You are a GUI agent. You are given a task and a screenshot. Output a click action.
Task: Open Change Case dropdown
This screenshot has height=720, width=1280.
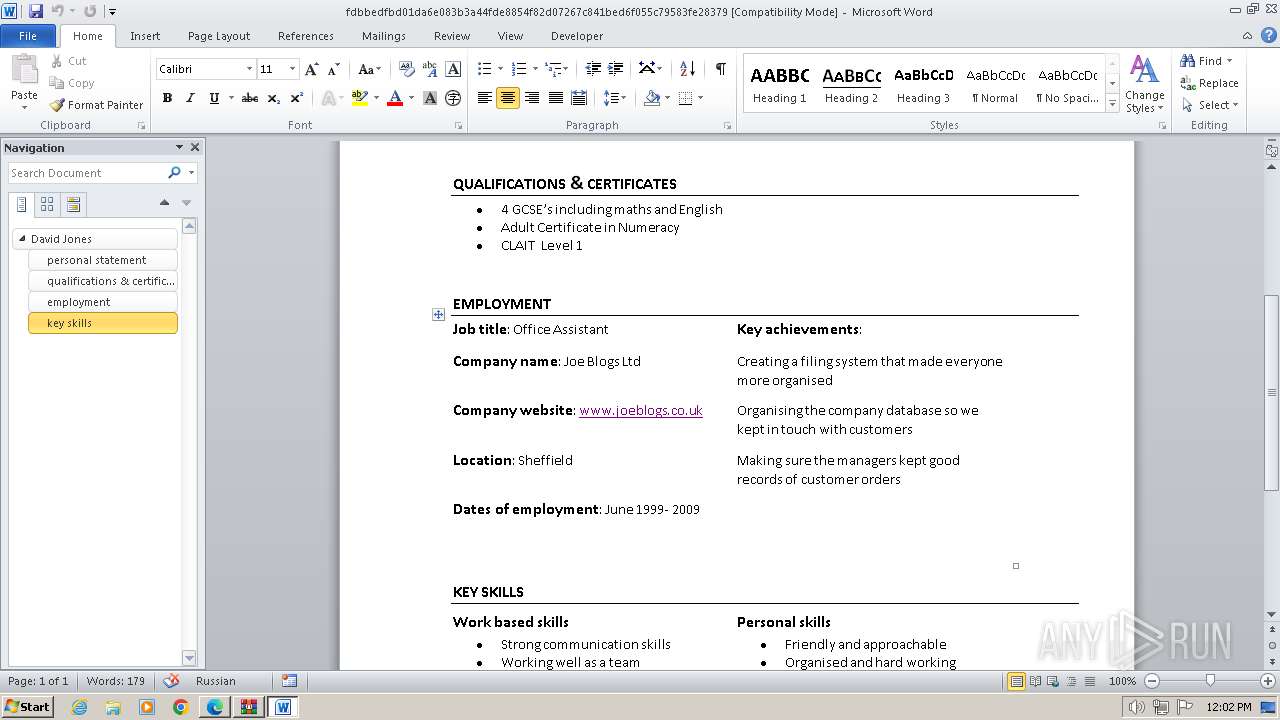point(369,69)
